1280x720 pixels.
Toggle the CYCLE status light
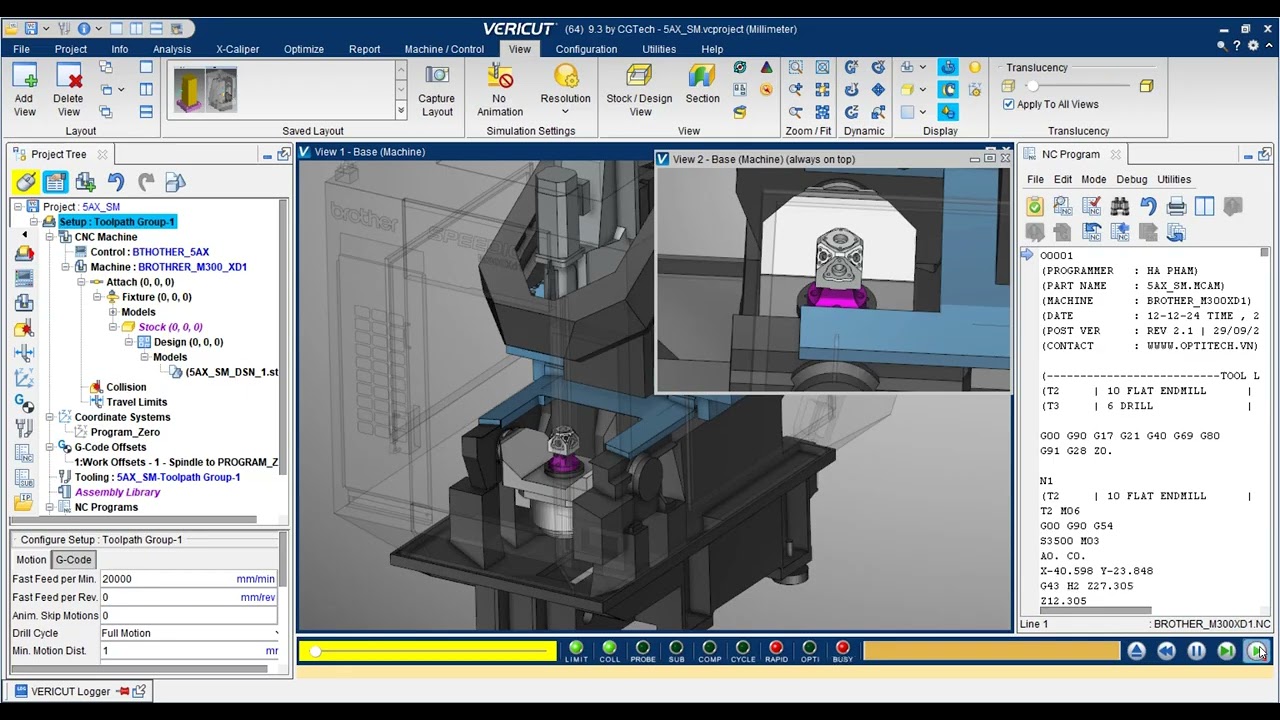point(743,648)
